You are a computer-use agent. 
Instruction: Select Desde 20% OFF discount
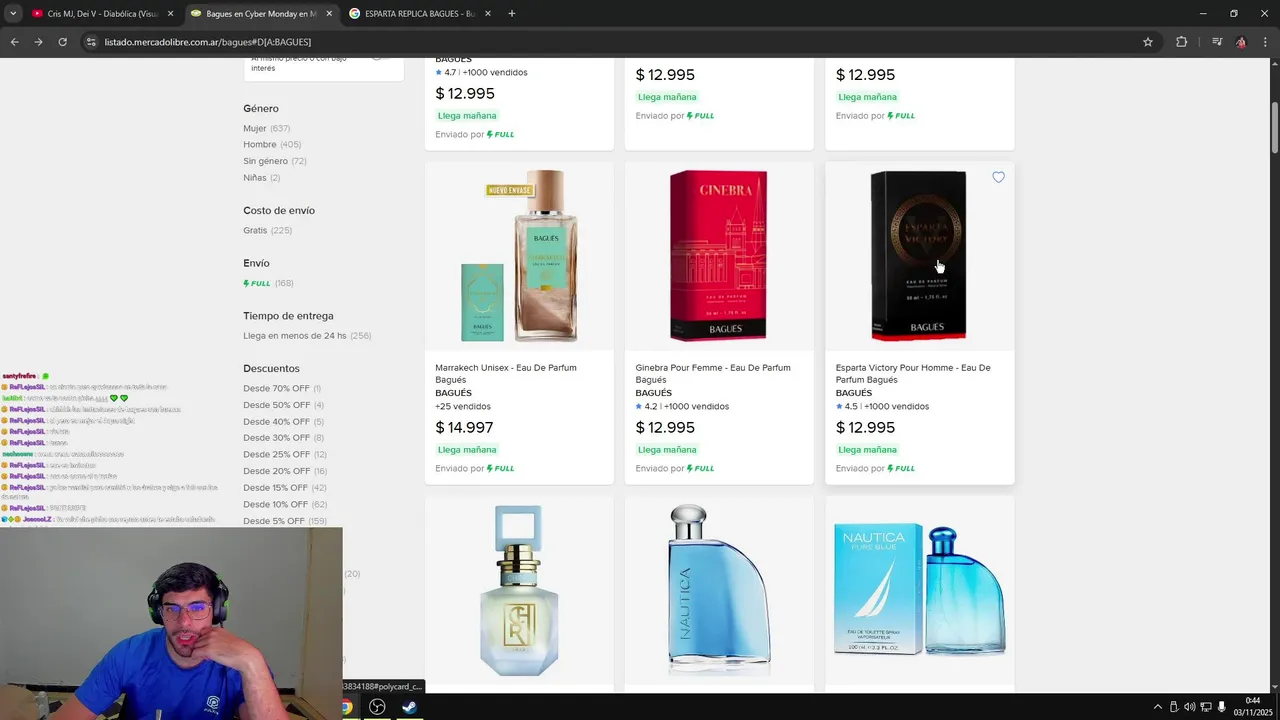(285, 471)
